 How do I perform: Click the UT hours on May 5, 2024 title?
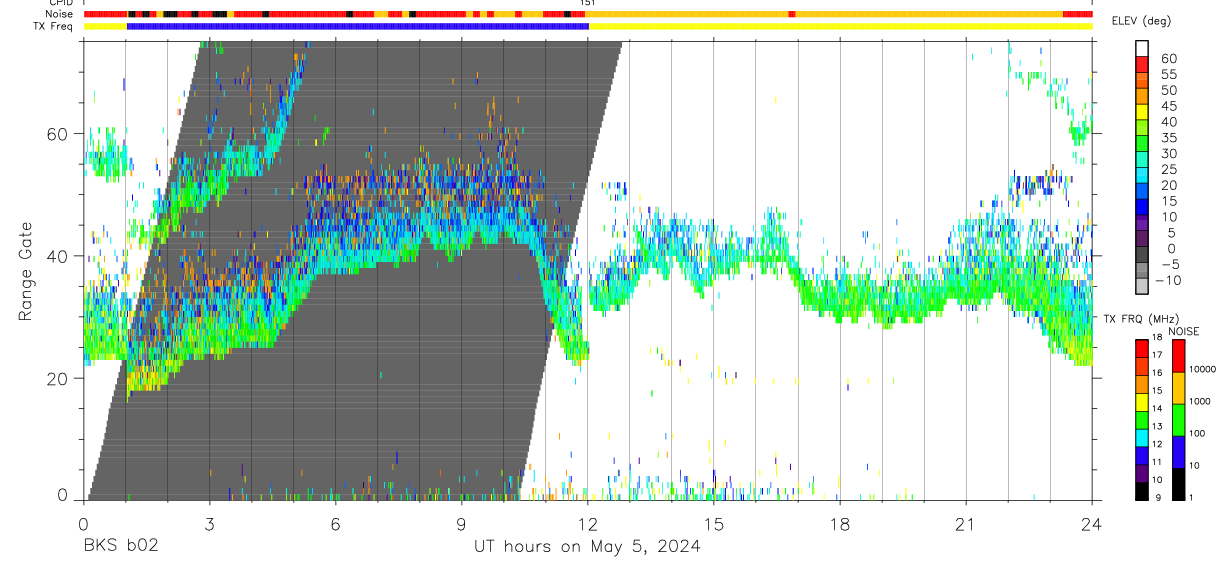coord(587,547)
